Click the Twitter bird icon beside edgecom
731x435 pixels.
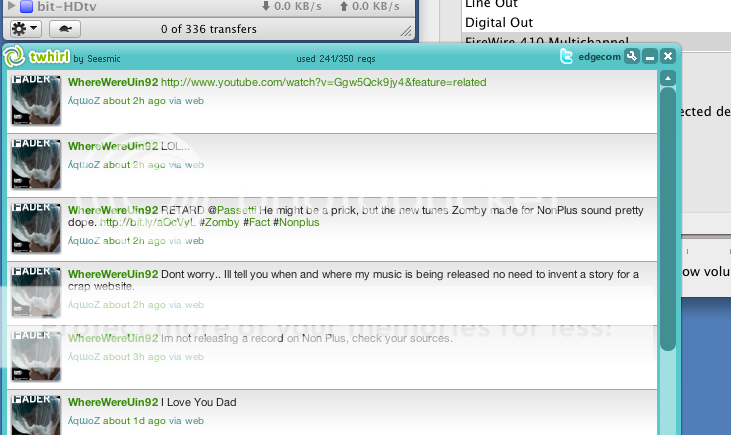coord(567,56)
